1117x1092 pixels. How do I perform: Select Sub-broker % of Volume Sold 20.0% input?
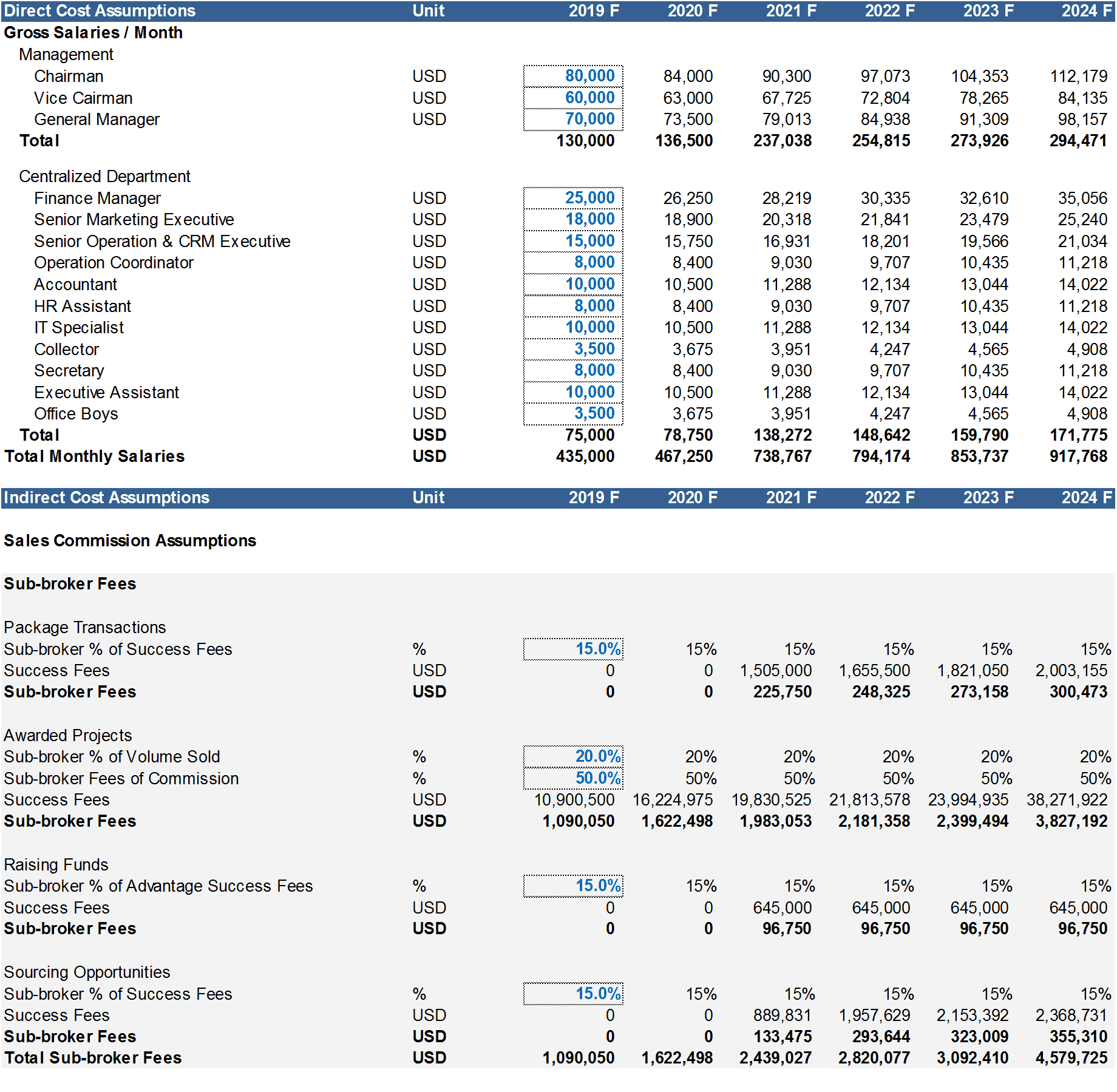coord(573,756)
